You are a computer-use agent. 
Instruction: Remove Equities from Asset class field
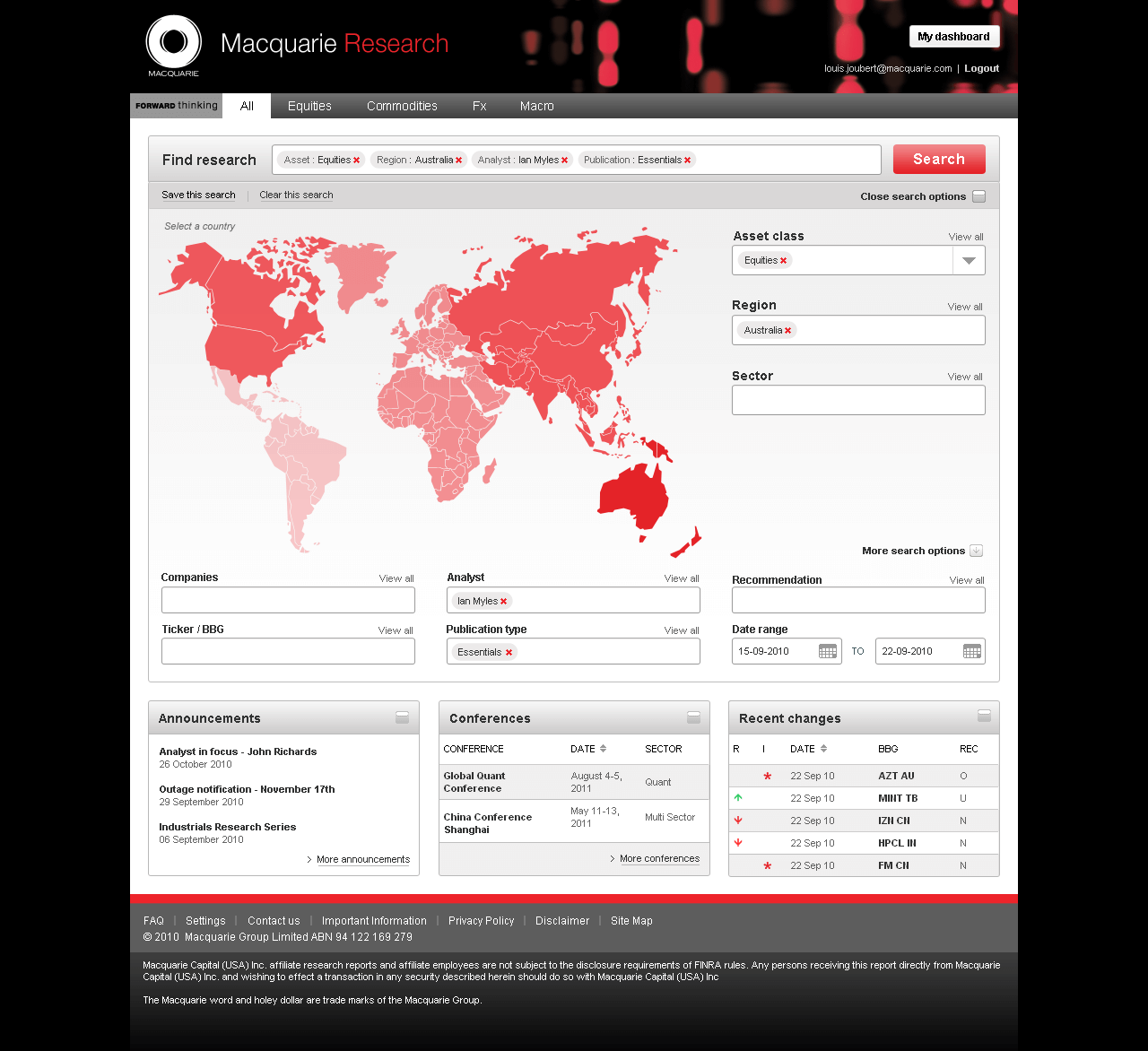point(783,261)
